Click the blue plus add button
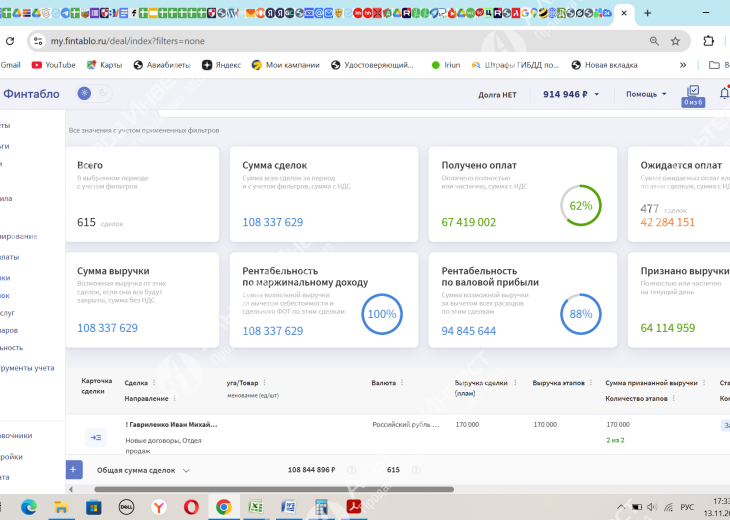Image resolution: width=730 pixels, height=520 pixels. (x=73, y=469)
